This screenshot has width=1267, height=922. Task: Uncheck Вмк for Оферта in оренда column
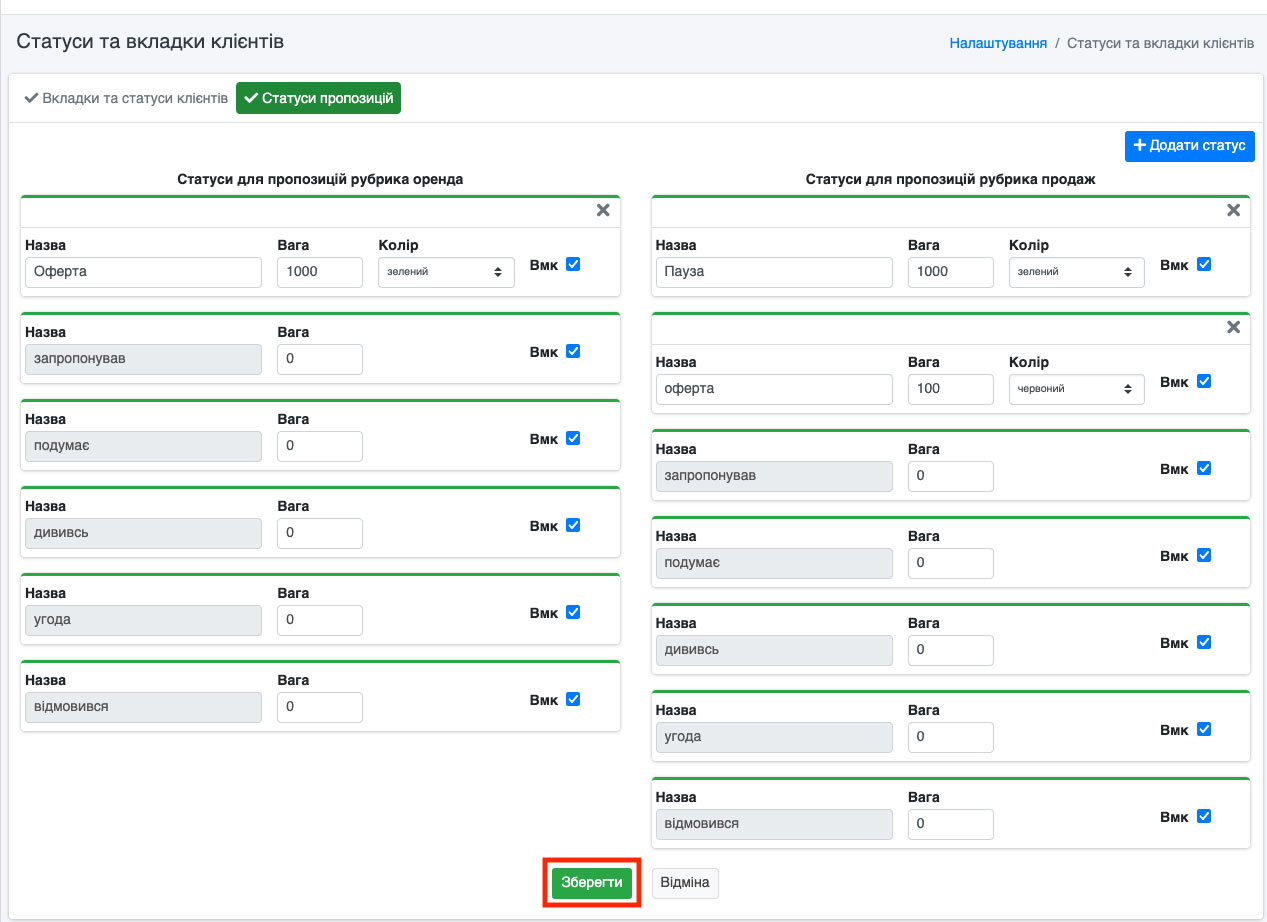pyautogui.click(x=573, y=264)
